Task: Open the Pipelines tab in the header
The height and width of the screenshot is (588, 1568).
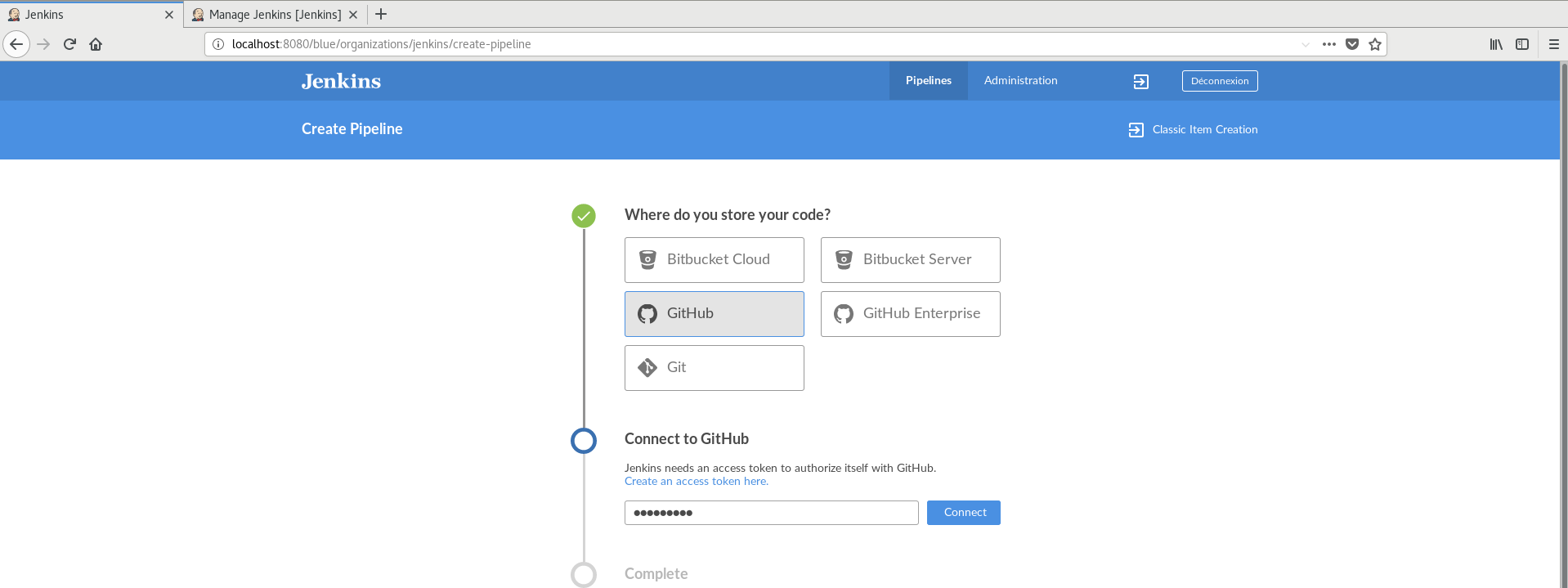Action: coord(928,80)
